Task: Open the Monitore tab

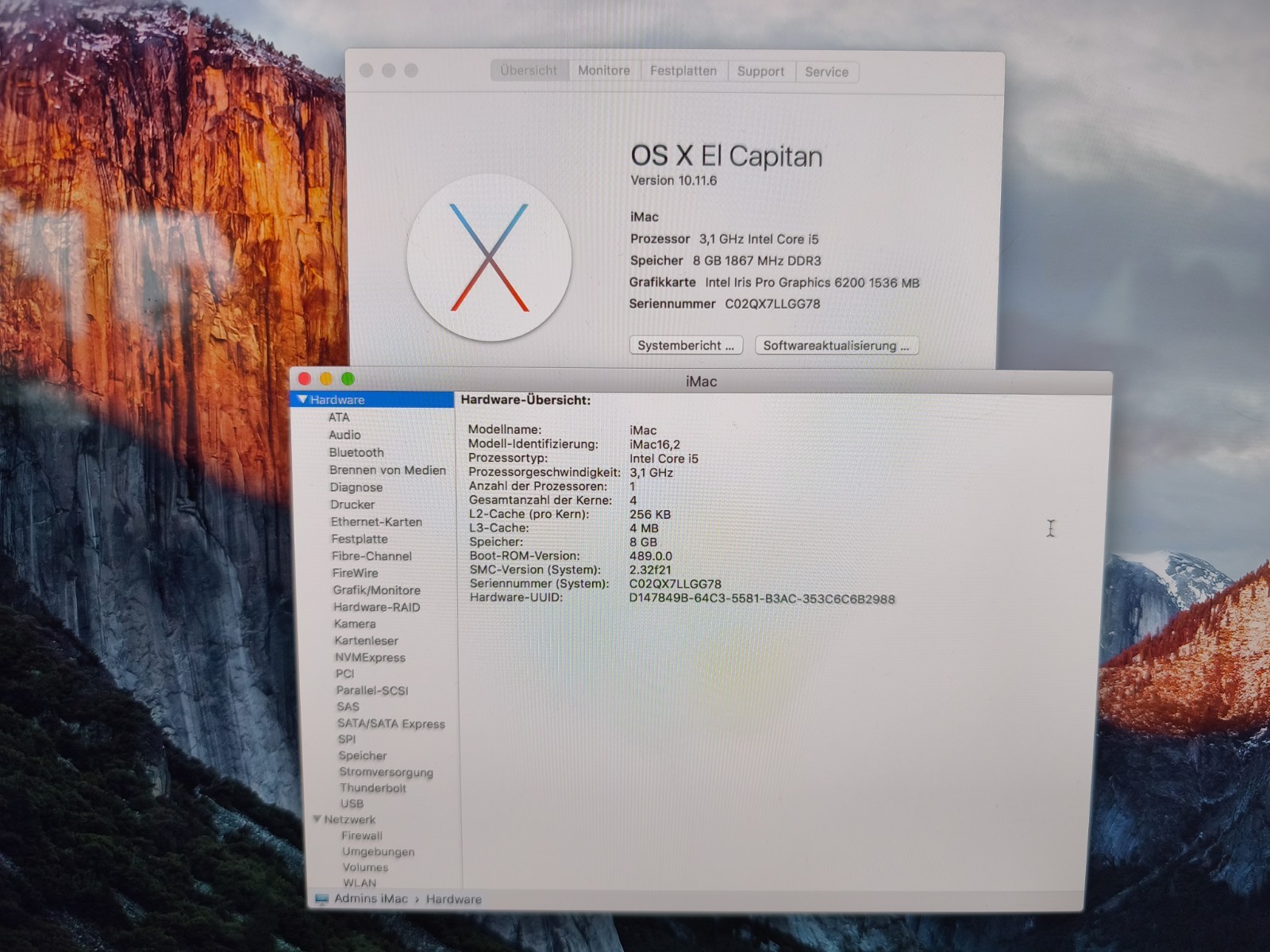Action: pos(604,71)
